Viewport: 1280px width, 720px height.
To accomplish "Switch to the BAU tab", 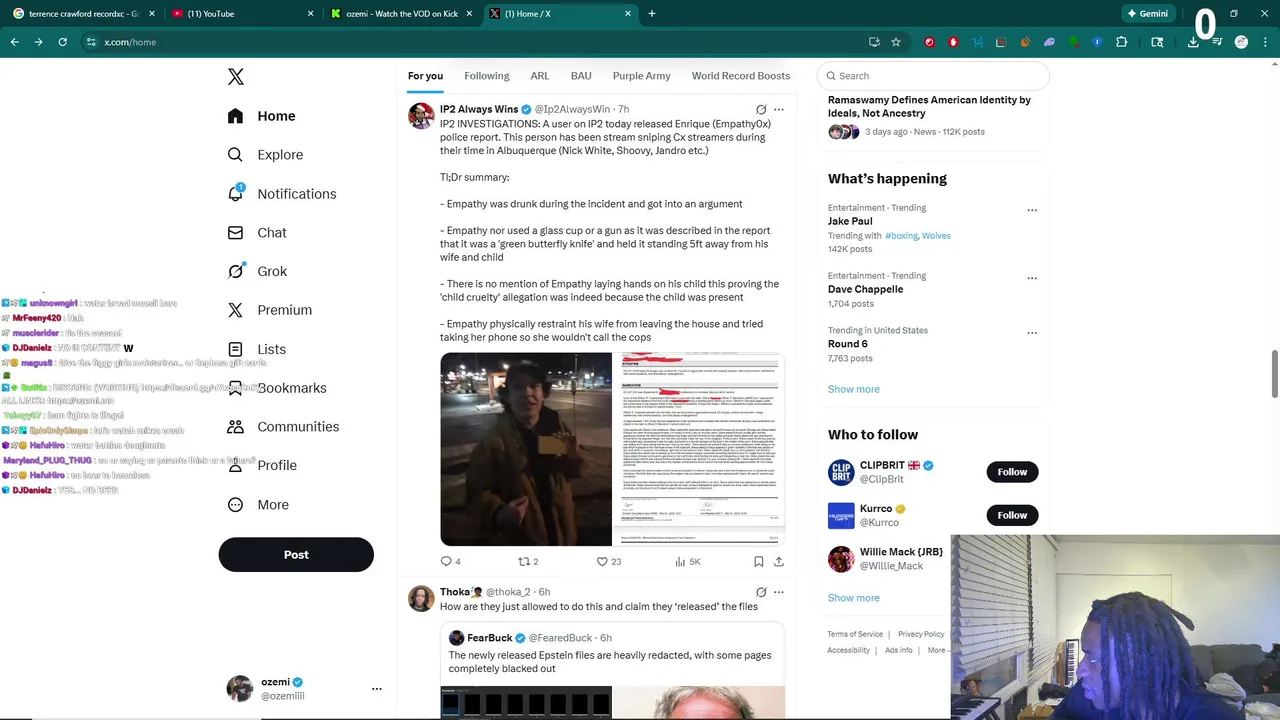I will coord(581,76).
